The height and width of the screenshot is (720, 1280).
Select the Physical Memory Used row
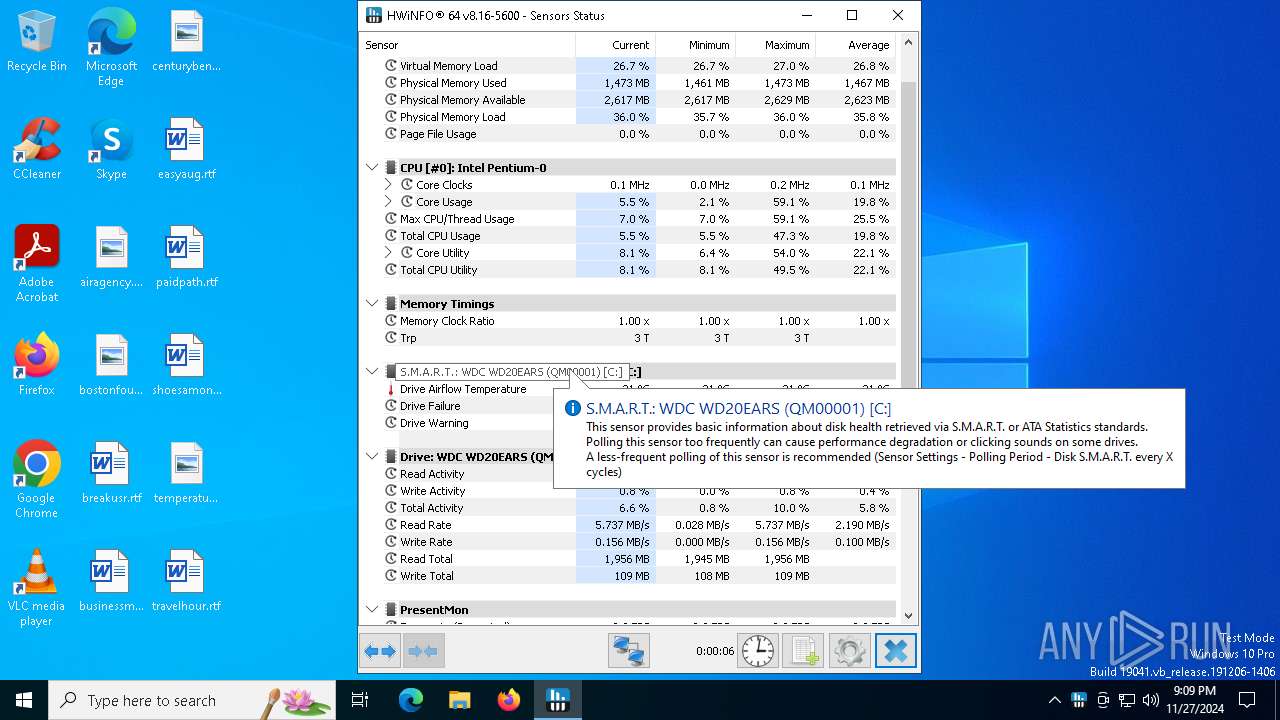tap(630, 83)
